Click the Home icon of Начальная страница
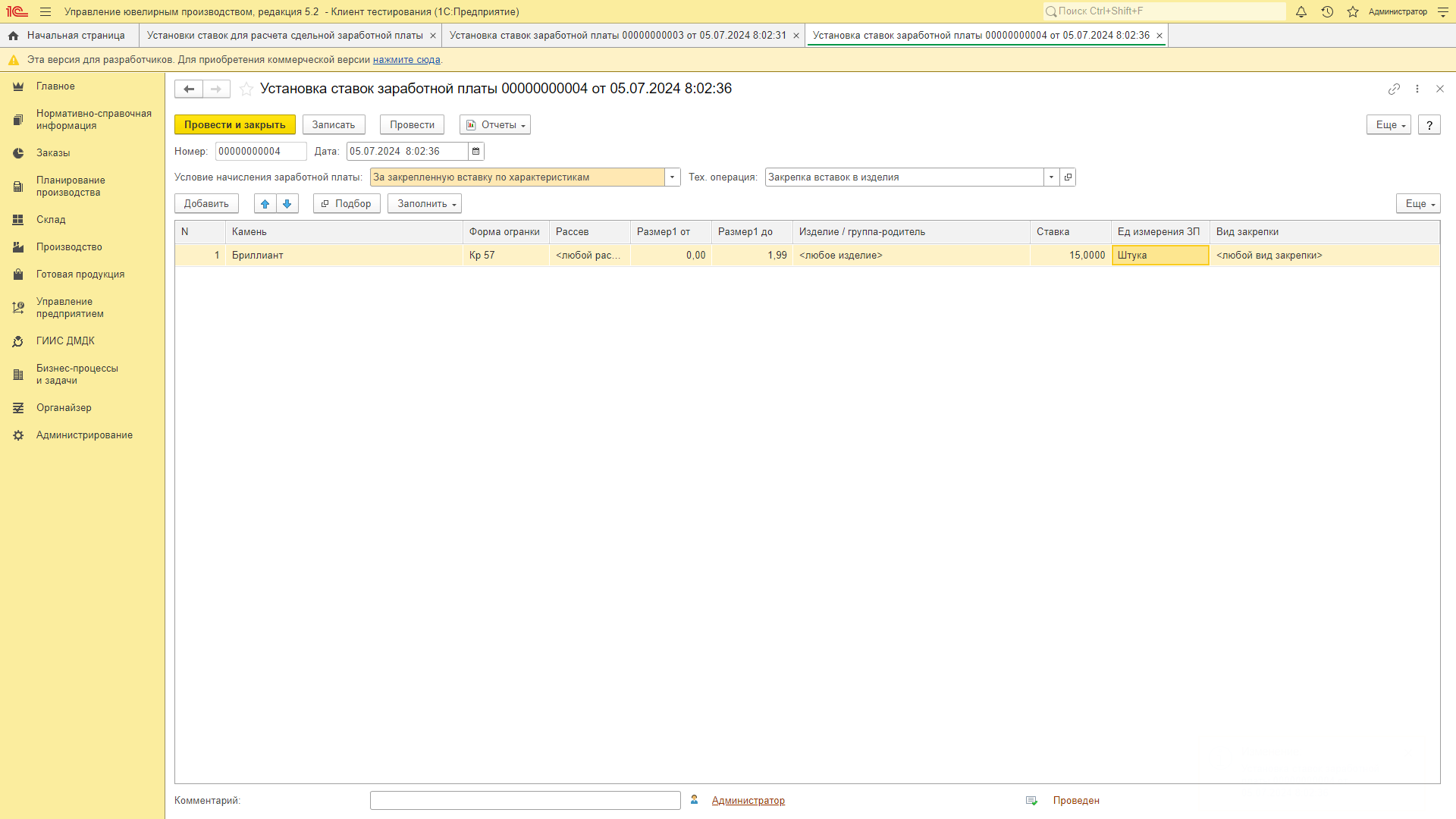The image size is (1456, 819). pyautogui.click(x=13, y=36)
